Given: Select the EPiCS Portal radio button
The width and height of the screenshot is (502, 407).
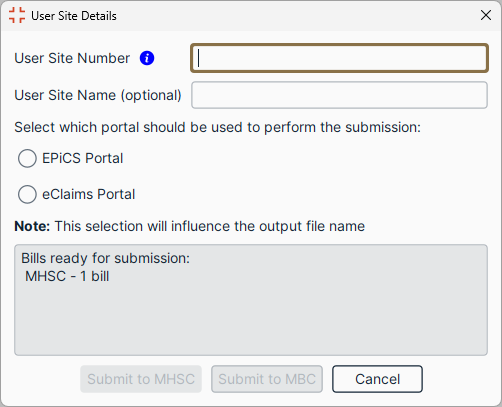Looking at the screenshot, I should click(x=27, y=158).
